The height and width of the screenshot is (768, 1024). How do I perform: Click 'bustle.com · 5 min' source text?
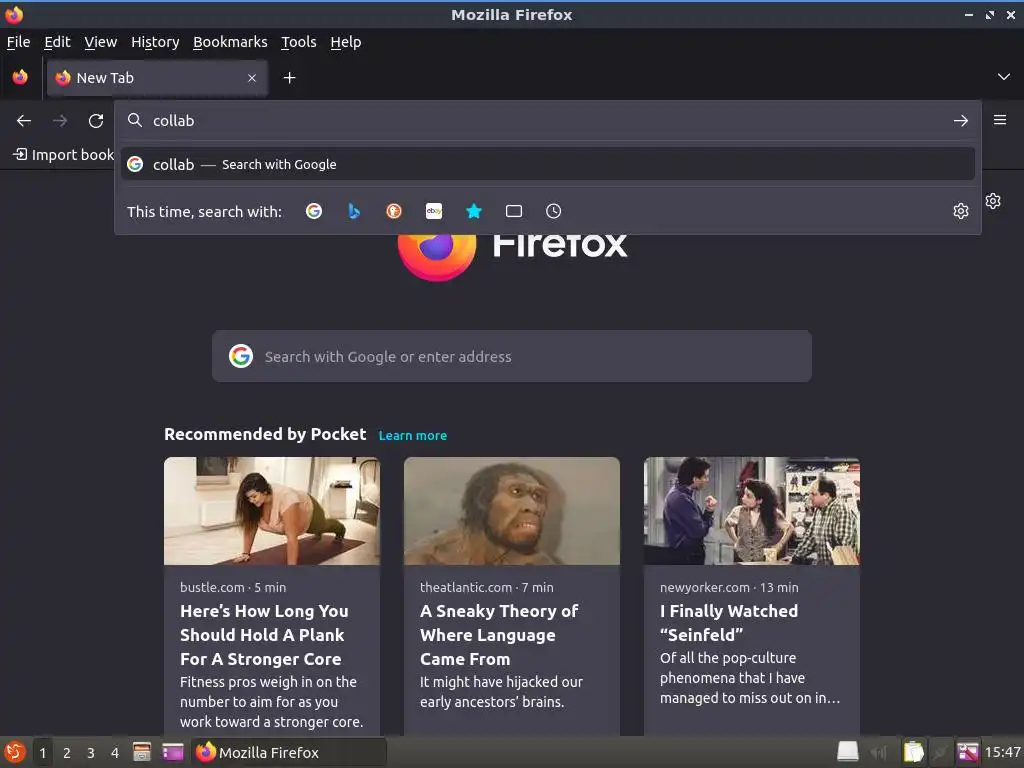click(x=233, y=587)
